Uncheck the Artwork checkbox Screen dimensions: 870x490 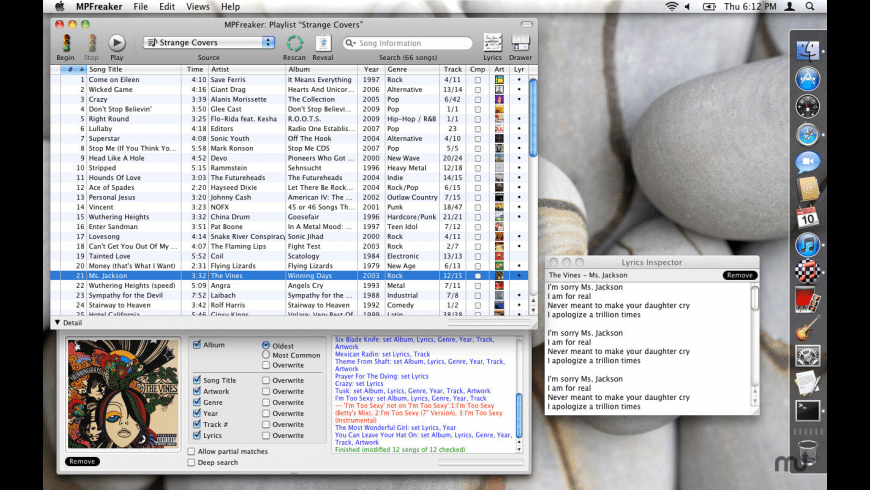[197, 392]
